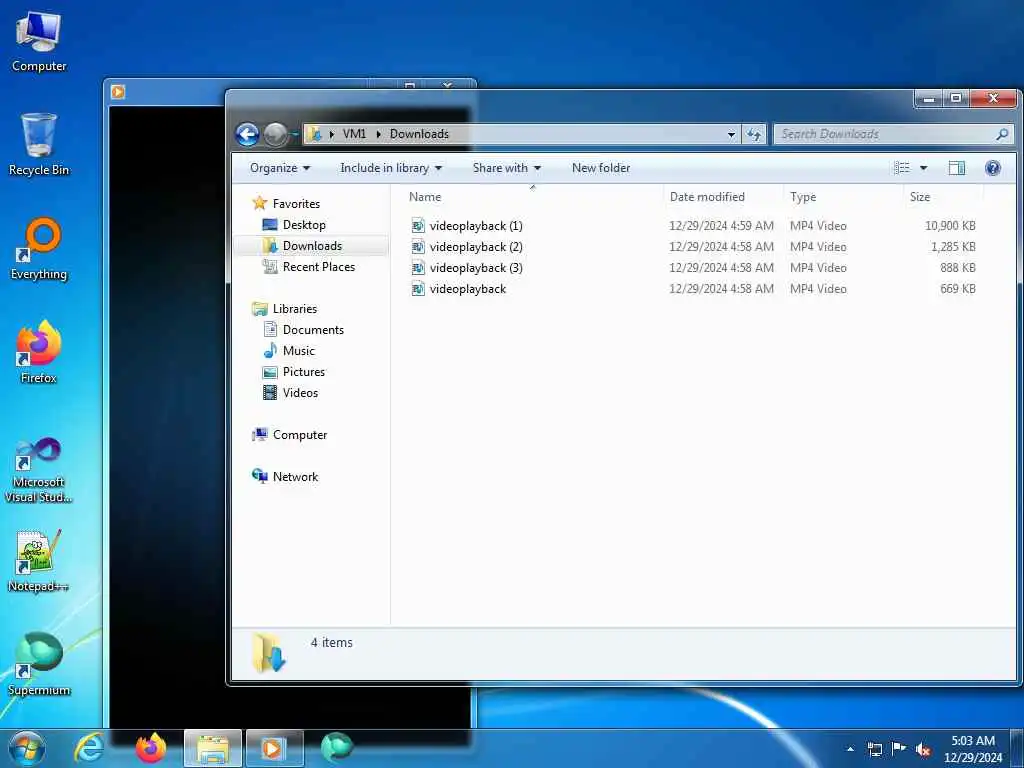1024x768 pixels.
Task: Click the Downloads breadcrumb segment
Action: tap(419, 134)
